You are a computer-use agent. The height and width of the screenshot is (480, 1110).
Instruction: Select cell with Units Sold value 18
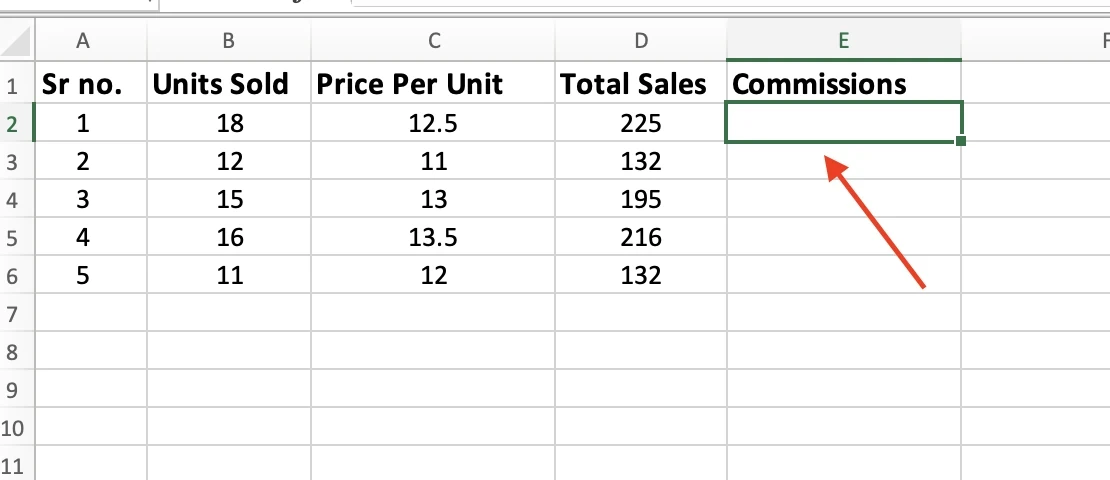(x=229, y=122)
